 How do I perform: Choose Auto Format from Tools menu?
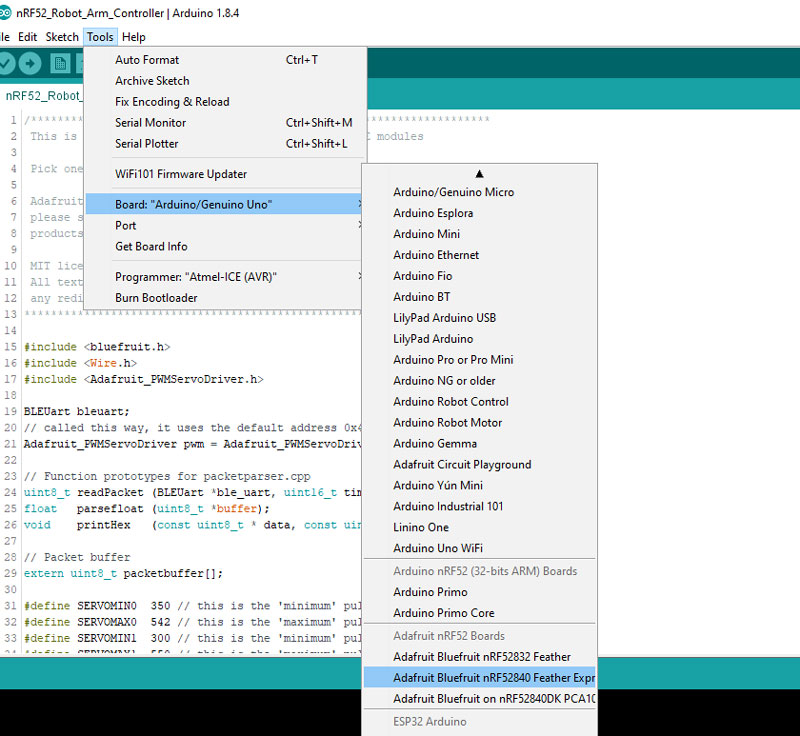coord(147,60)
